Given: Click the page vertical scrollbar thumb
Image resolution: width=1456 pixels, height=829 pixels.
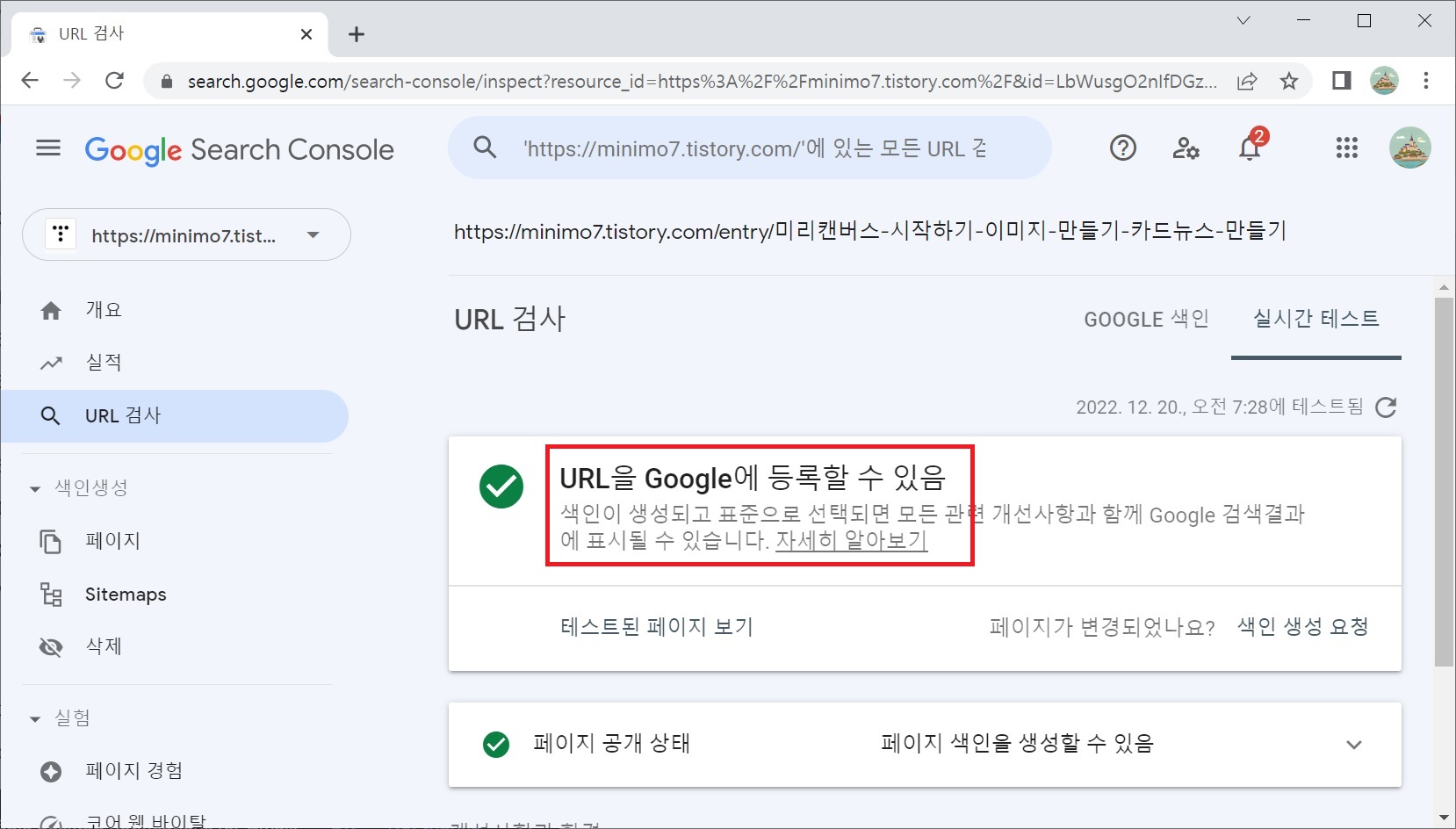Looking at the screenshot, I should (1444, 481).
